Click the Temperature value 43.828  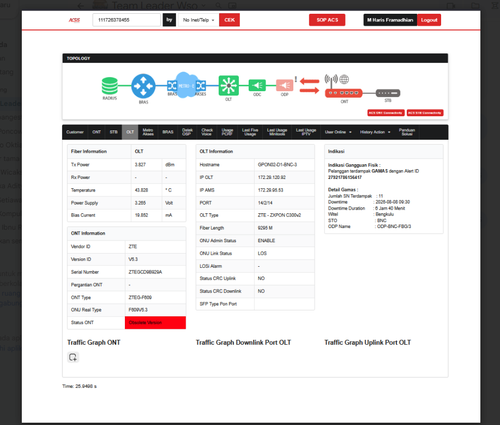(141, 190)
